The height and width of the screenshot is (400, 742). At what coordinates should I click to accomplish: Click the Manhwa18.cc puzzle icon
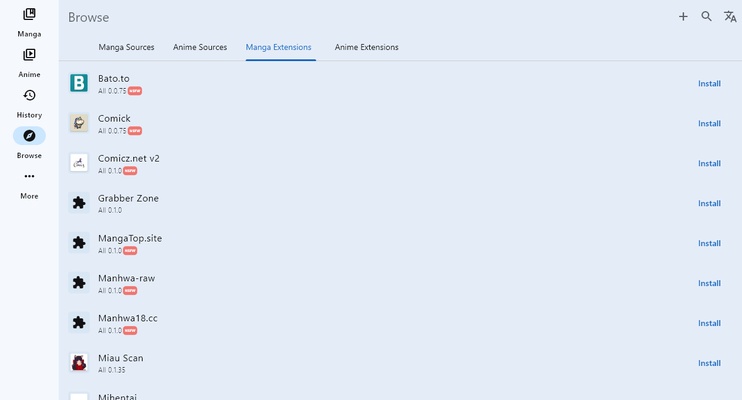tap(79, 323)
